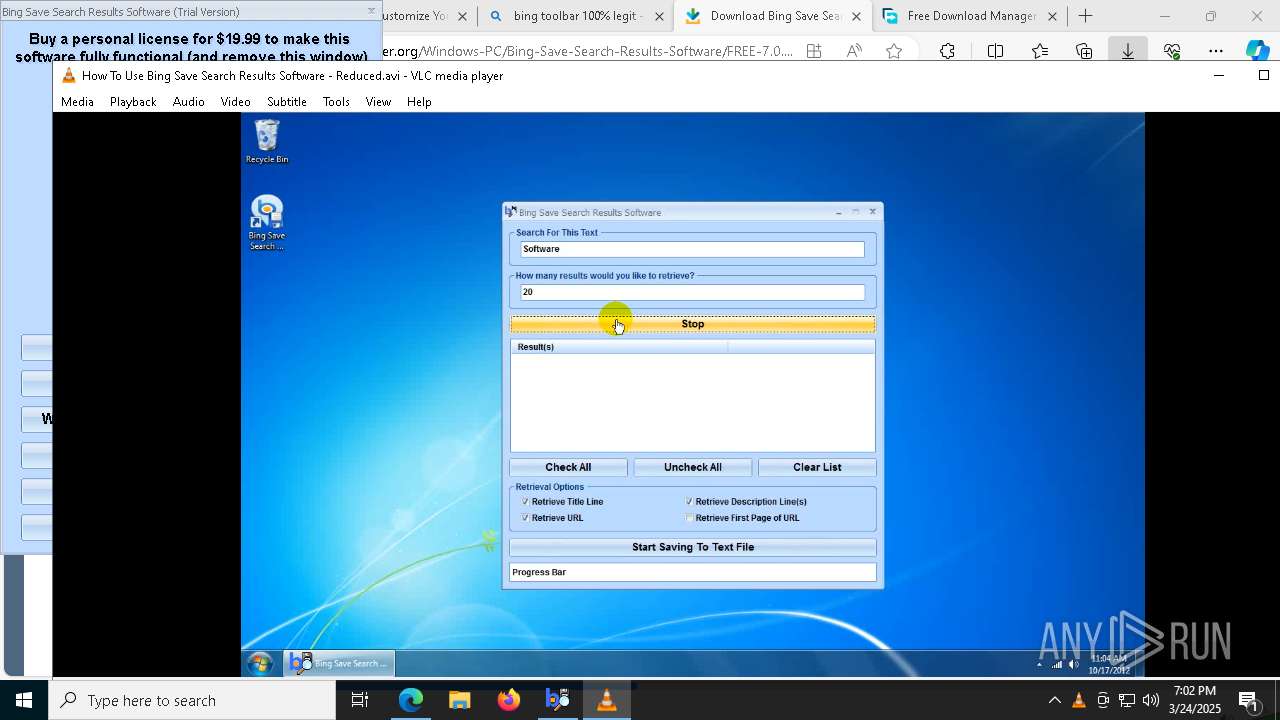
Task: Enable Retrieve First Page of URL
Action: (x=689, y=518)
